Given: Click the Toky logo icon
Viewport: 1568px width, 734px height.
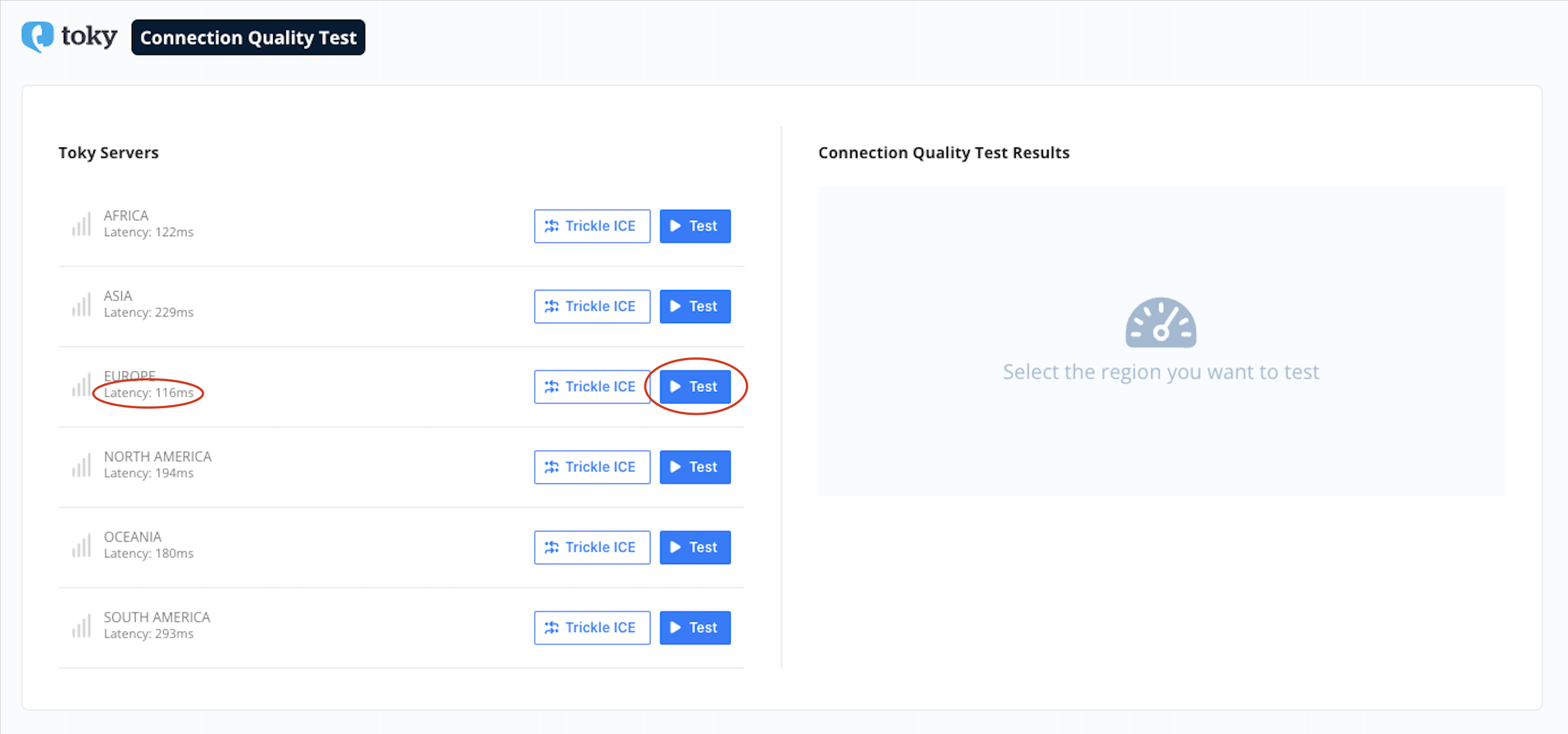Looking at the screenshot, I should coord(37,36).
